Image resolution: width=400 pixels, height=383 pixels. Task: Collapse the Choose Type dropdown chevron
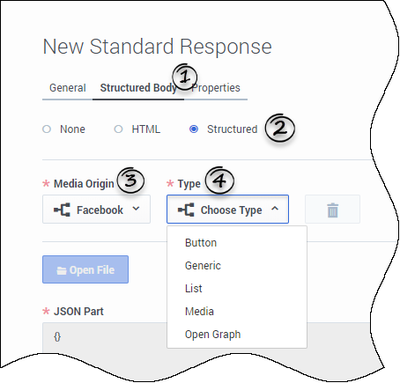coord(275,209)
